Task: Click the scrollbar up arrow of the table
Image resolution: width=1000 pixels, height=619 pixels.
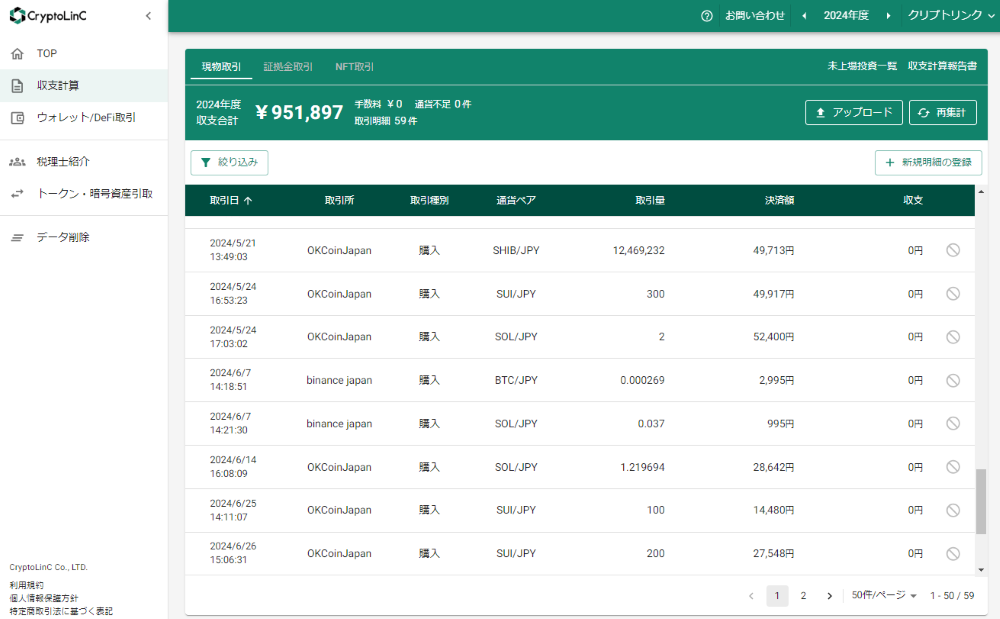Action: 981,191
